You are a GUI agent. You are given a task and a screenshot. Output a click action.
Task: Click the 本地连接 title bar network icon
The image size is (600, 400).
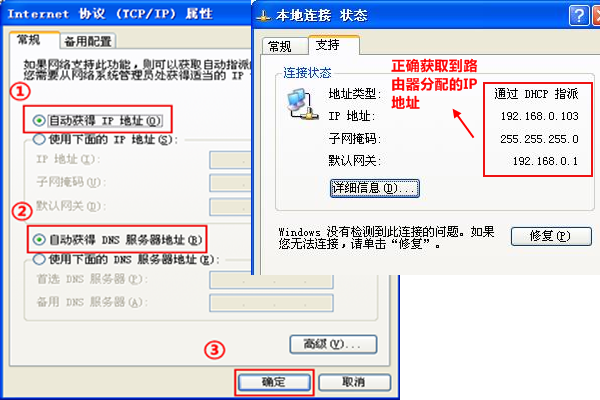(x=263, y=16)
